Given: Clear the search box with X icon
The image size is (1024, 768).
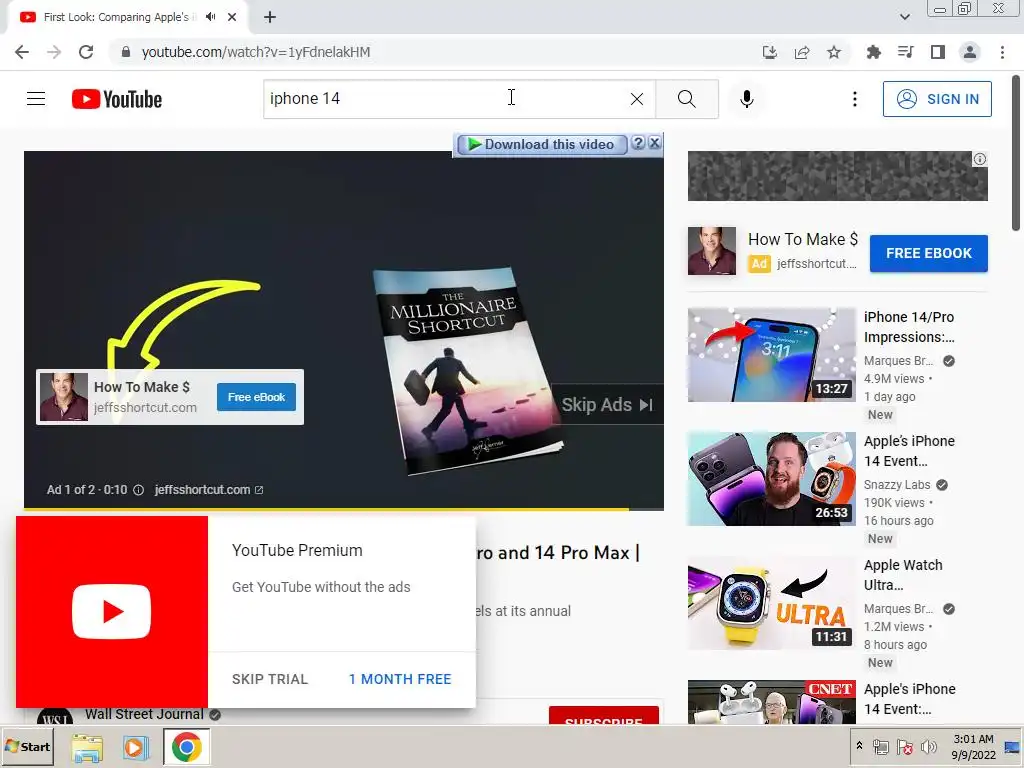Looking at the screenshot, I should click(637, 99).
